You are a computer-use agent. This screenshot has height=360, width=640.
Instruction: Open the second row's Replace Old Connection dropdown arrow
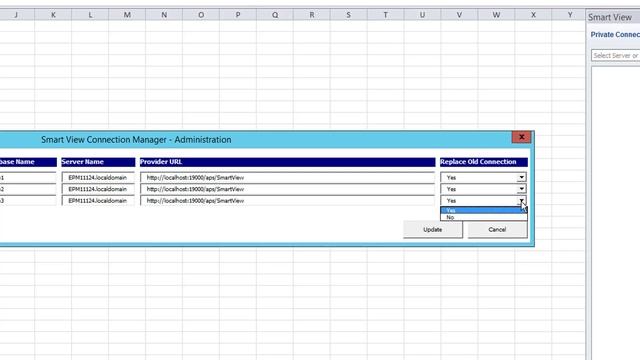click(521, 189)
